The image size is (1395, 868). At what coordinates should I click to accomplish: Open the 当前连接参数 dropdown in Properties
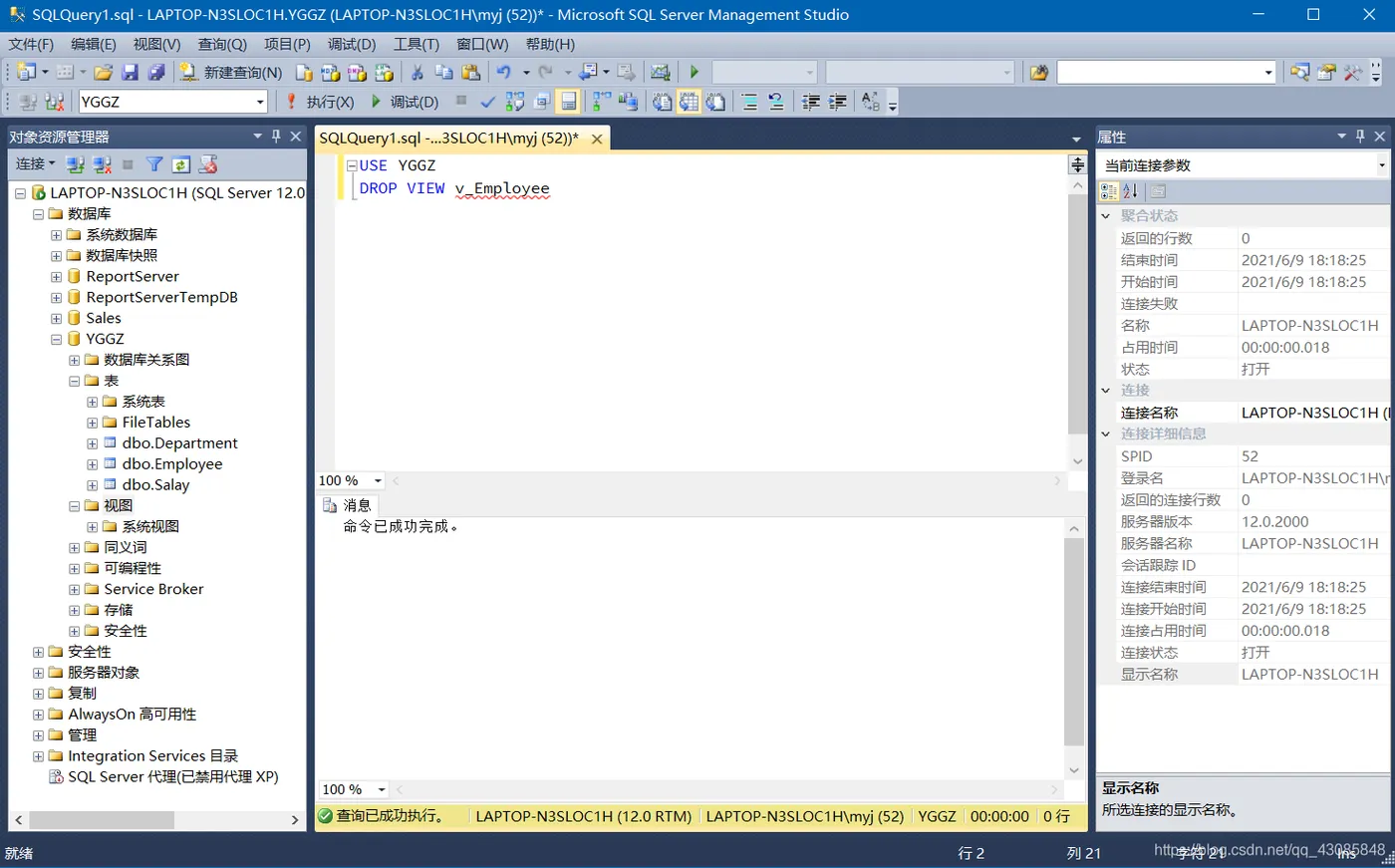1381,165
